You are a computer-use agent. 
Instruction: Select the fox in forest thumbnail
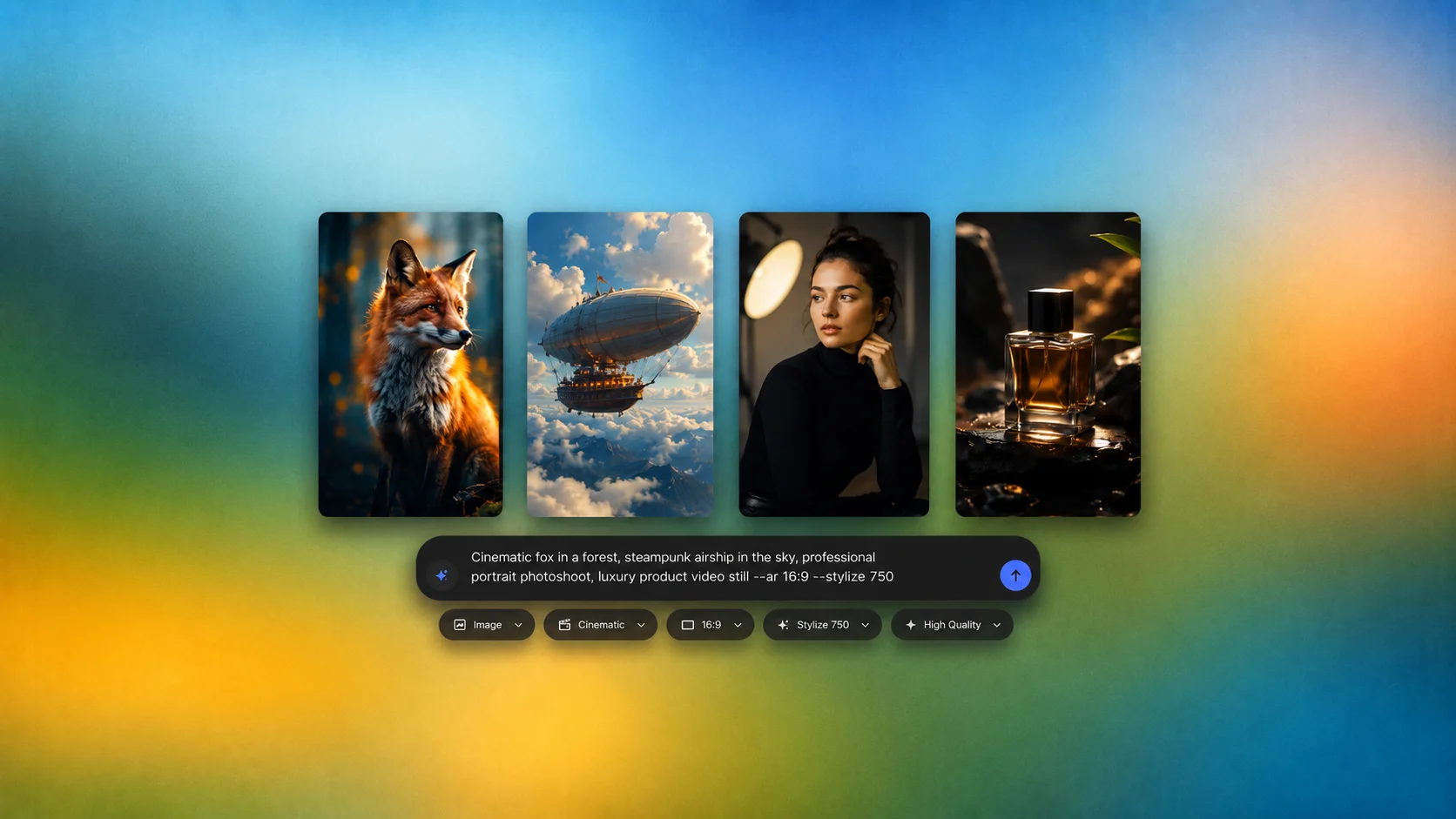tap(410, 364)
